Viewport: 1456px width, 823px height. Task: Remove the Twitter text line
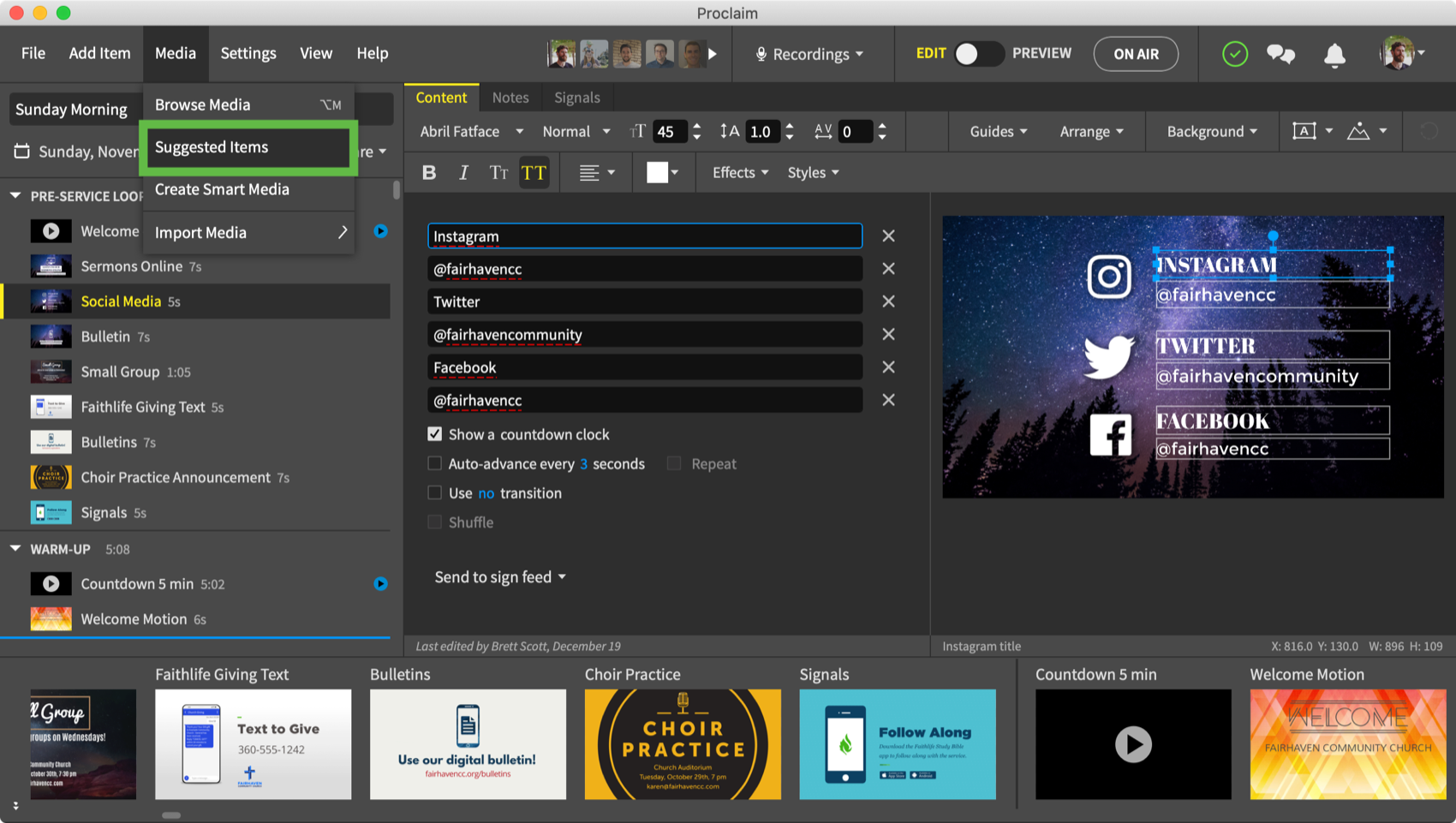coord(888,301)
